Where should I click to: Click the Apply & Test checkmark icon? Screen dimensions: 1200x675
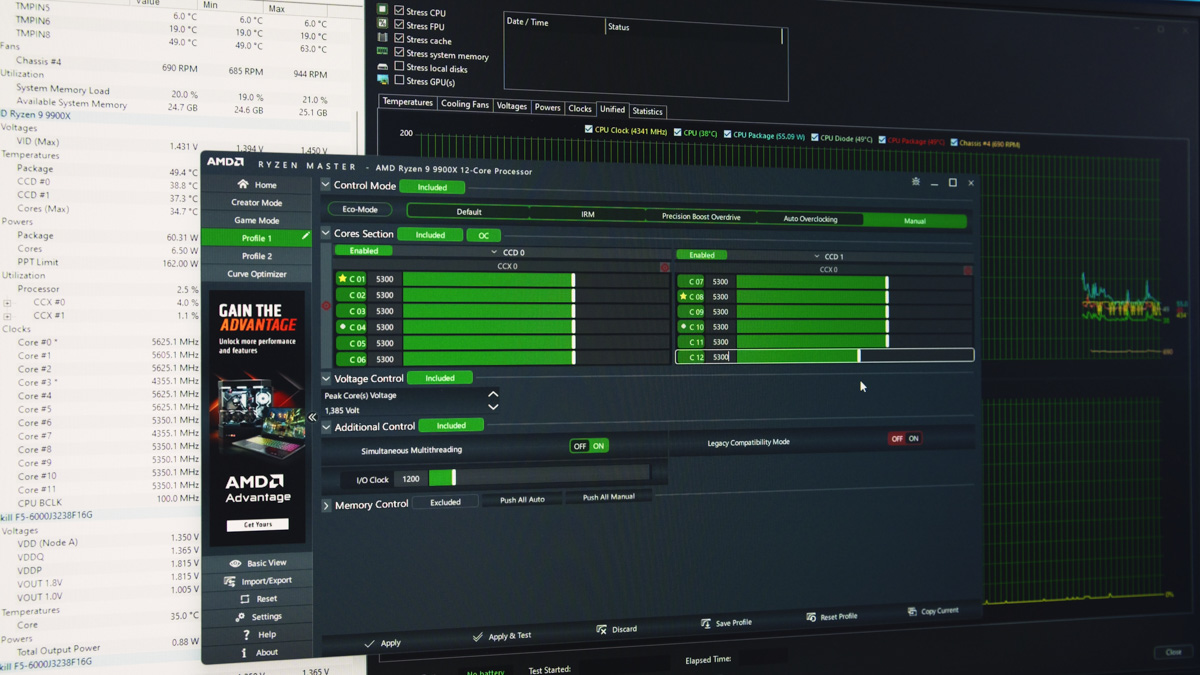tap(477, 636)
